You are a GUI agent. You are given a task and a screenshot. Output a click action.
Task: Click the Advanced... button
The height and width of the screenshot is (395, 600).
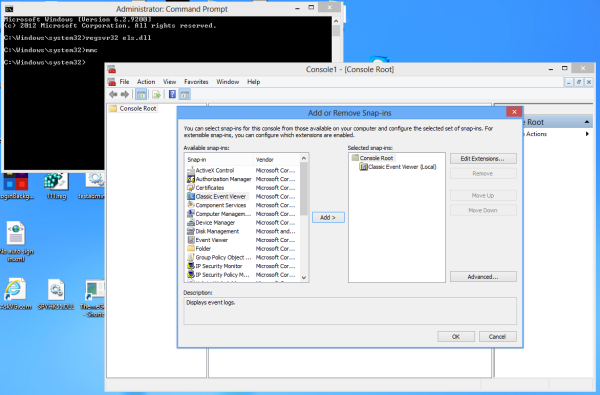click(483, 277)
